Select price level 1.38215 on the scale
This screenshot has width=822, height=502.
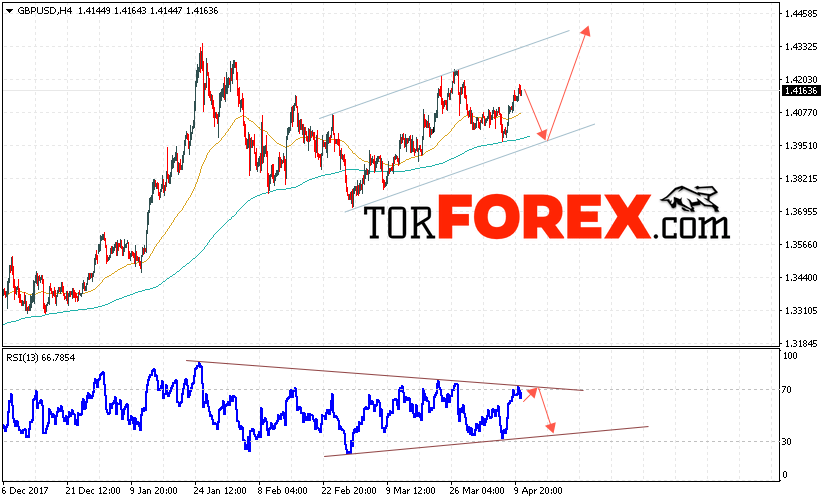click(x=801, y=179)
